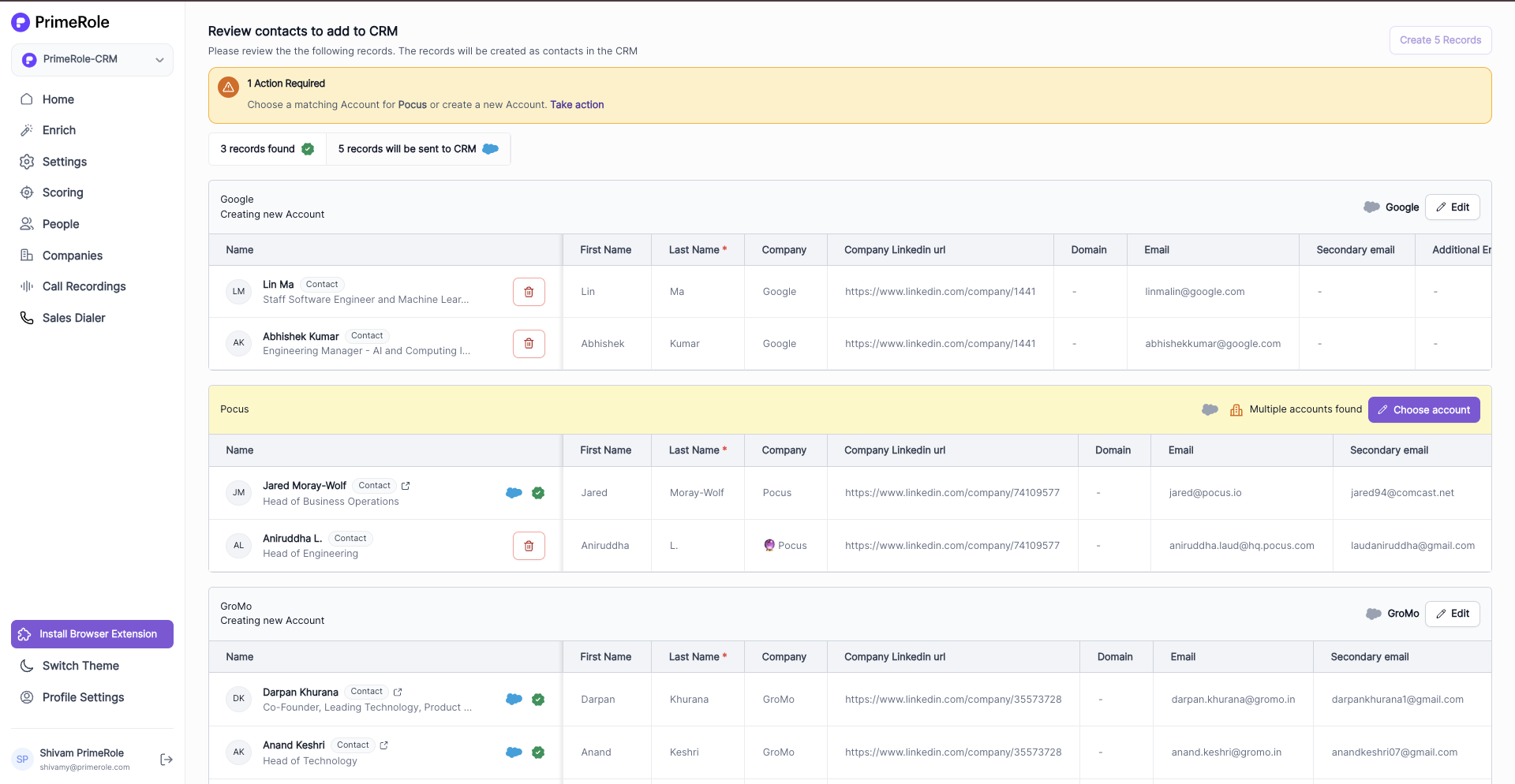Click green verified badge in Anand Keshri row
This screenshot has height=784, width=1515.
(x=538, y=752)
